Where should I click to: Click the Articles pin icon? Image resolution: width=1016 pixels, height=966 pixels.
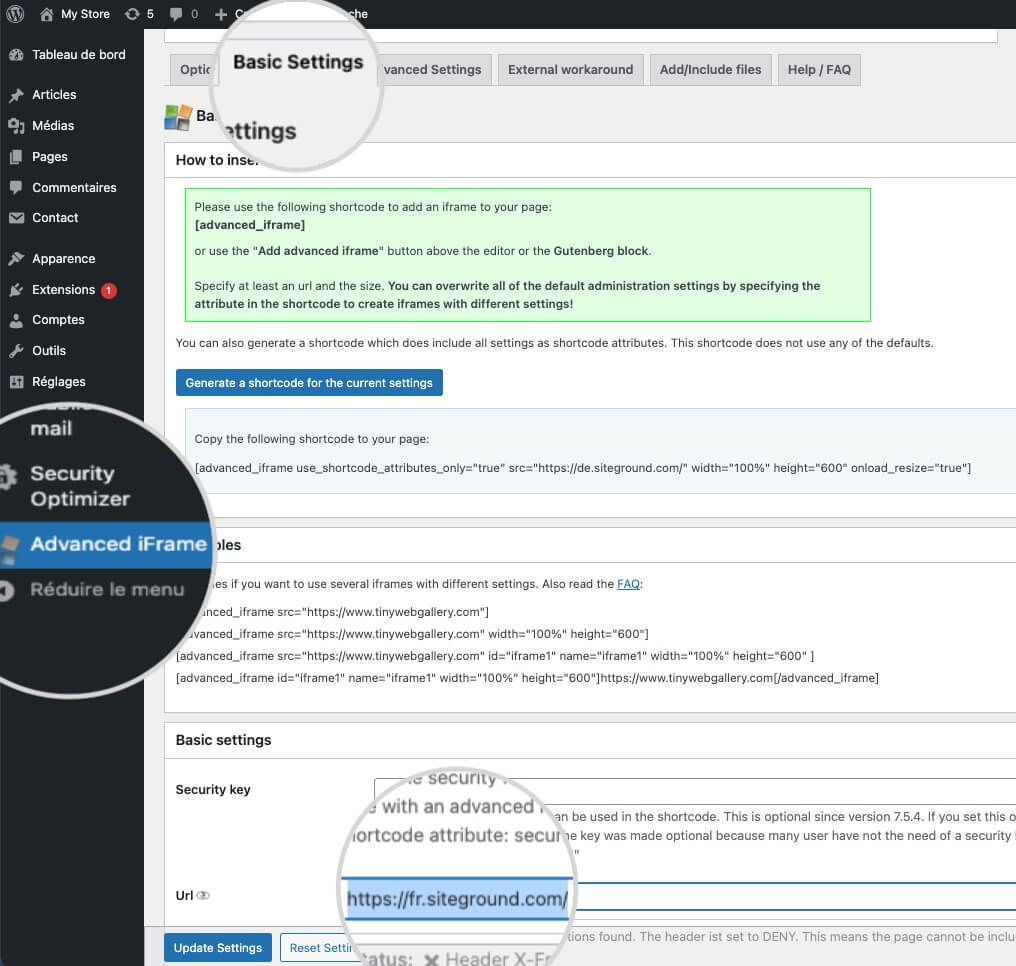16,95
